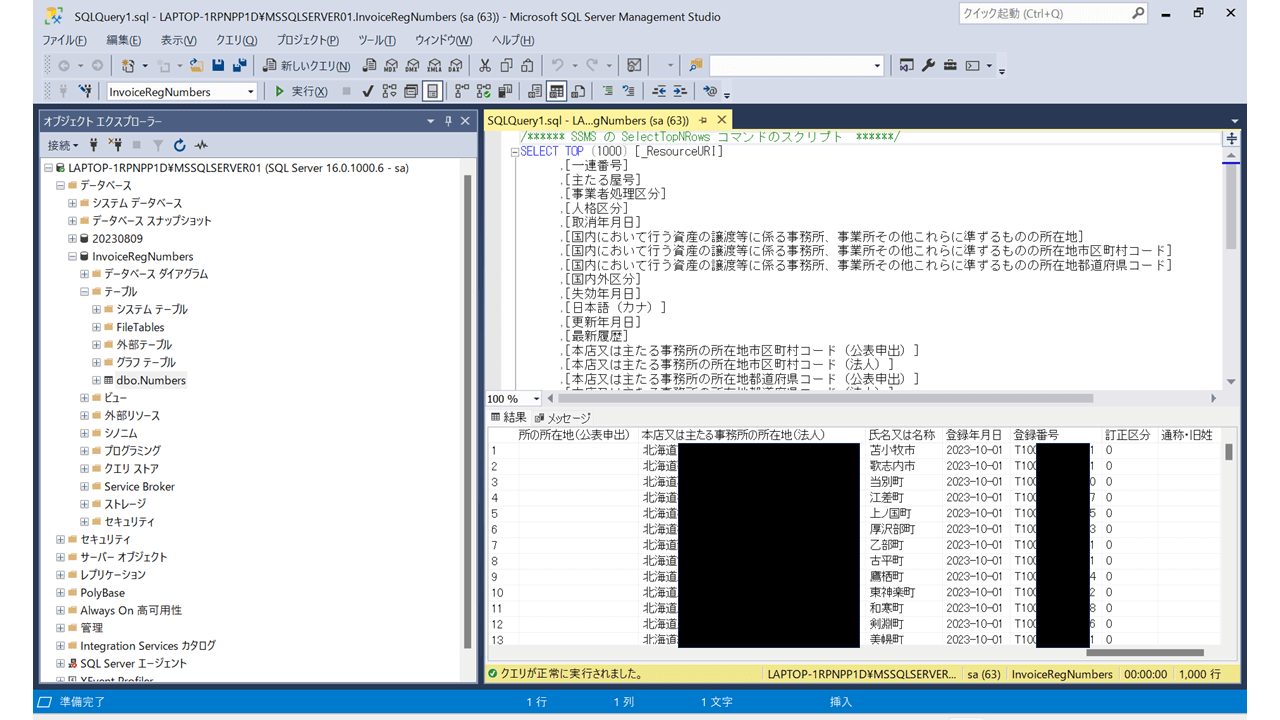Expand the 20230809 database node

coord(72,239)
